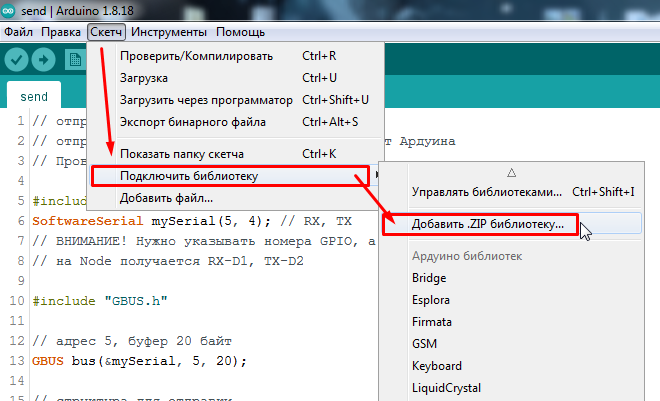Viewport: 660px width, 401px height.
Task: Select Экспорт бинарного файла
Action: click(236, 122)
